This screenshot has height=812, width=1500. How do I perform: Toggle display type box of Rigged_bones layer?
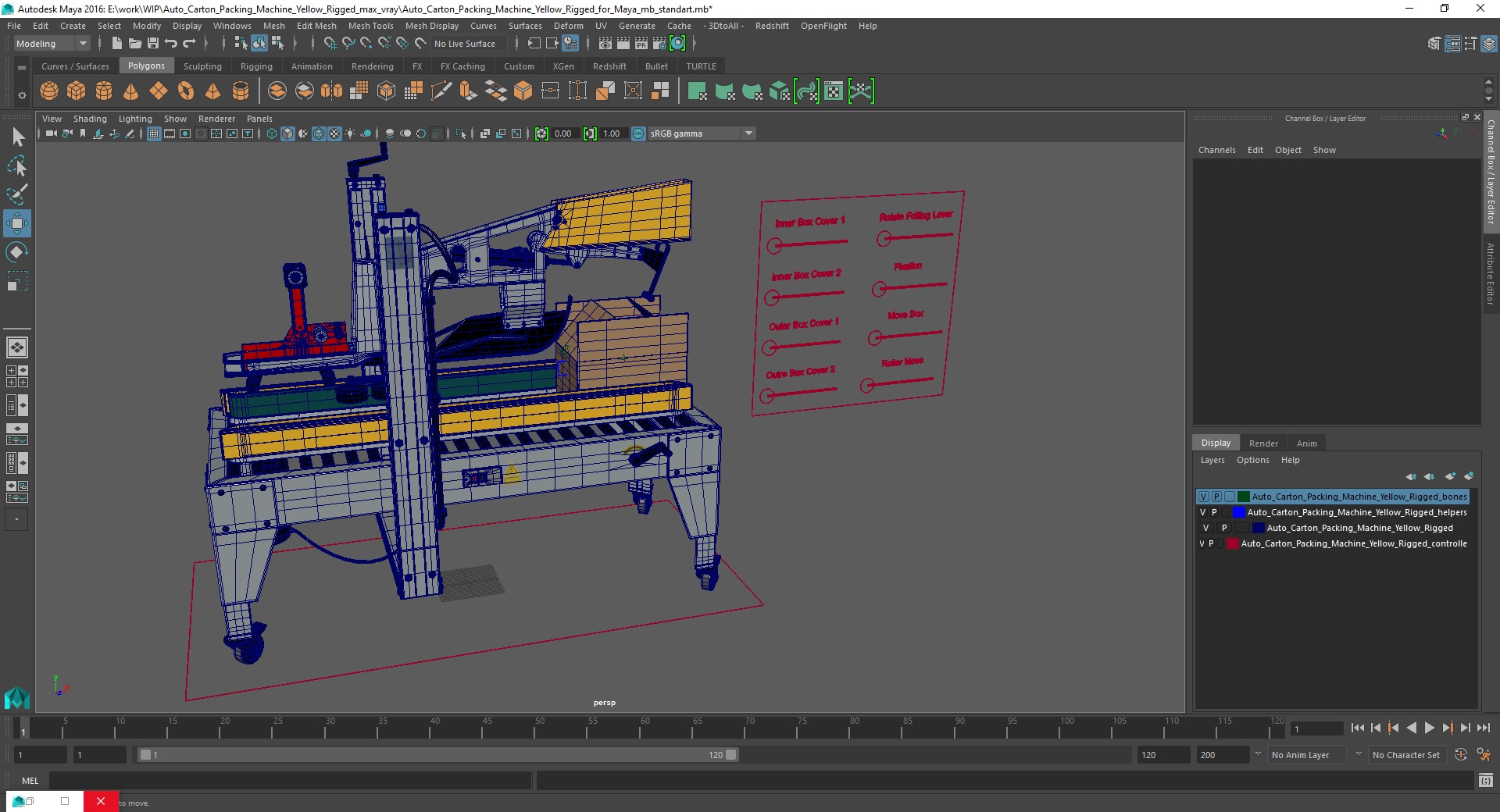point(1230,497)
